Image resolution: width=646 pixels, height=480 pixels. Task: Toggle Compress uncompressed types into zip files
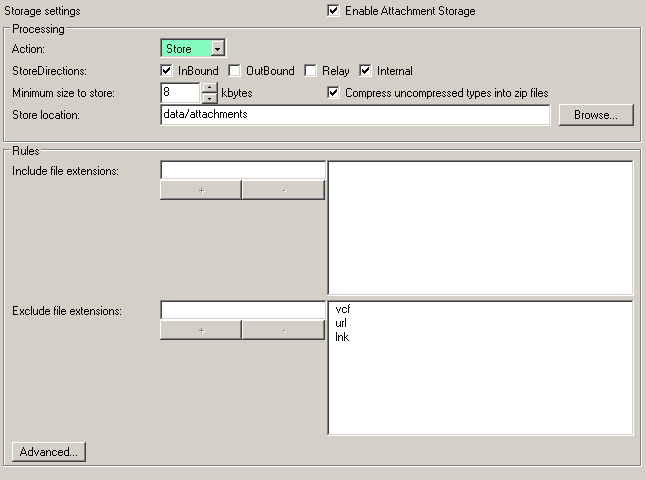334,93
